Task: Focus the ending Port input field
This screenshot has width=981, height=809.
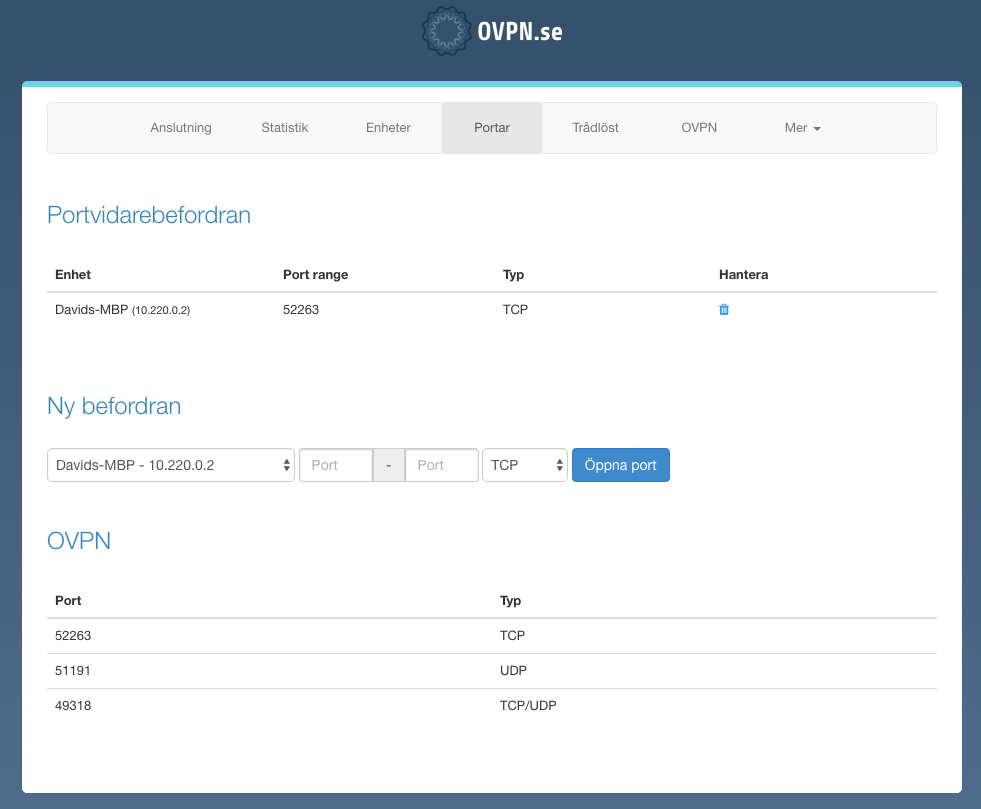Action: (x=442, y=465)
